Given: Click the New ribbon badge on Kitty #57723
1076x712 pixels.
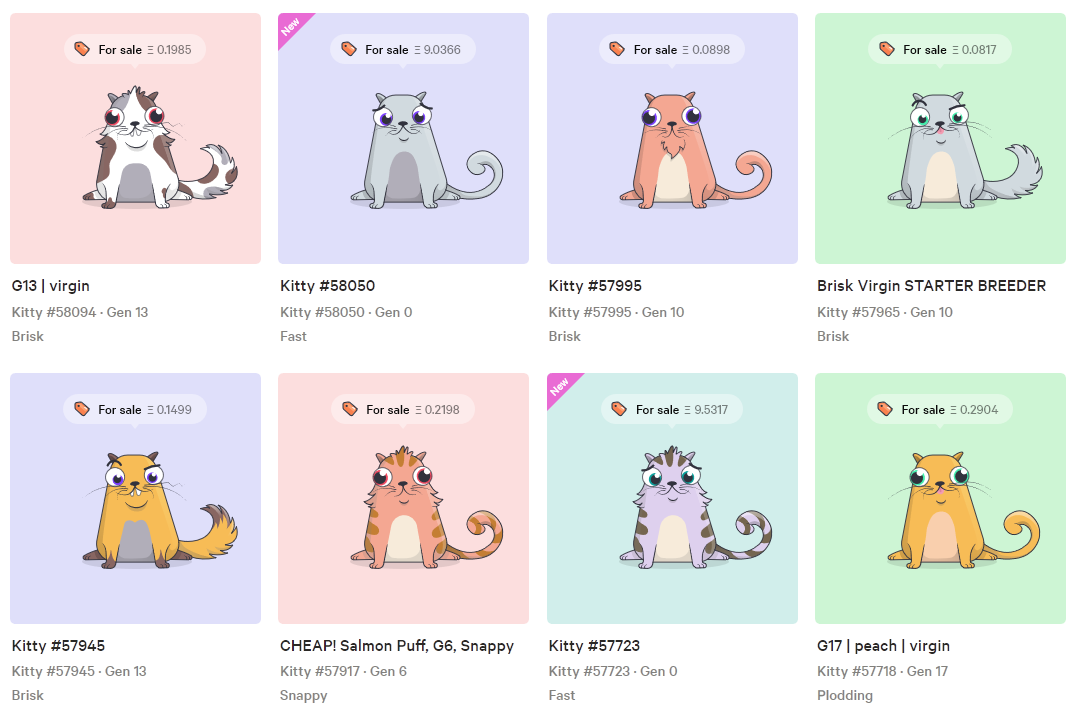Looking at the screenshot, I should [x=560, y=386].
